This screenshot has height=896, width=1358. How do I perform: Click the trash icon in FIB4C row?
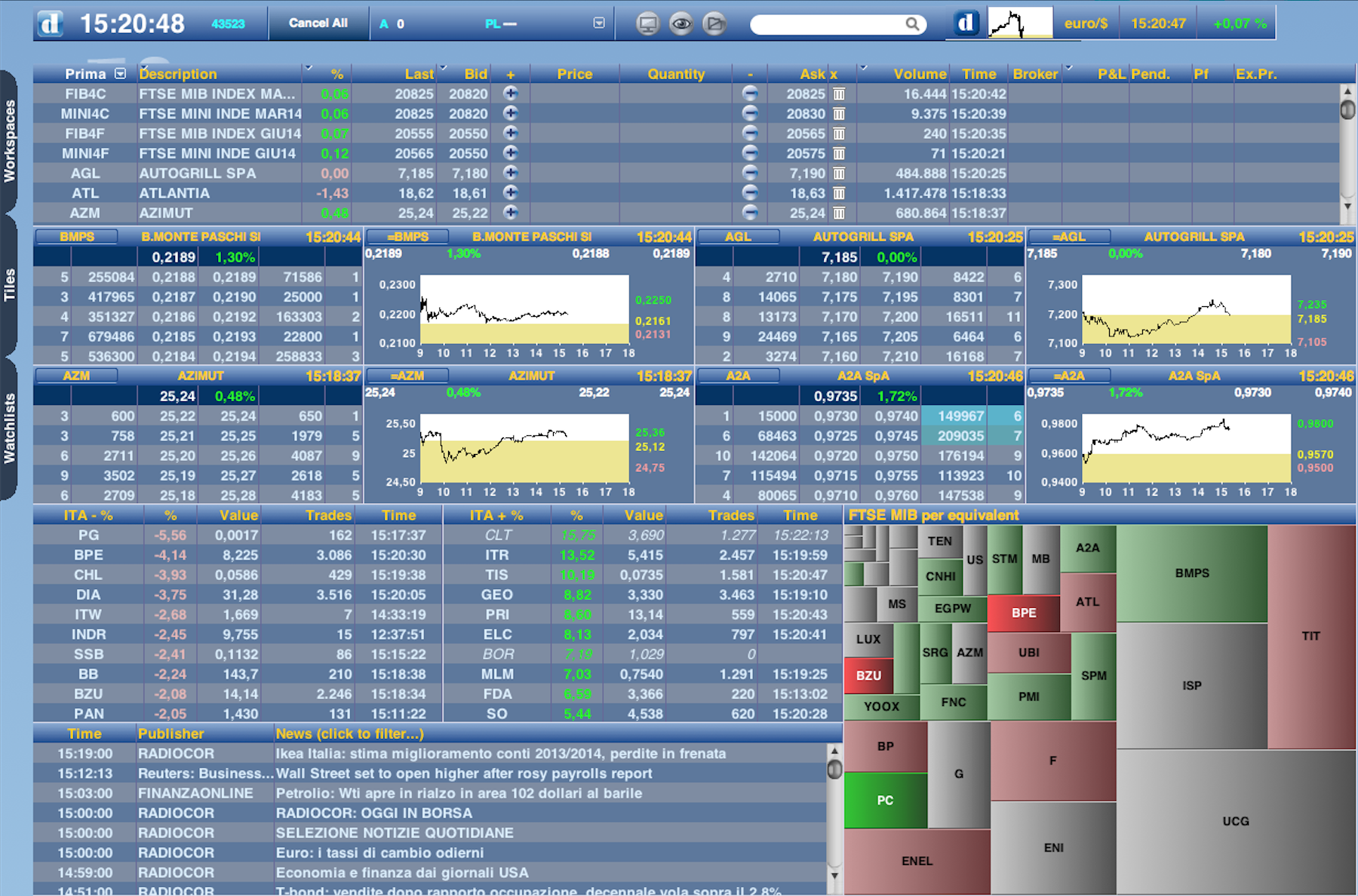click(x=839, y=94)
